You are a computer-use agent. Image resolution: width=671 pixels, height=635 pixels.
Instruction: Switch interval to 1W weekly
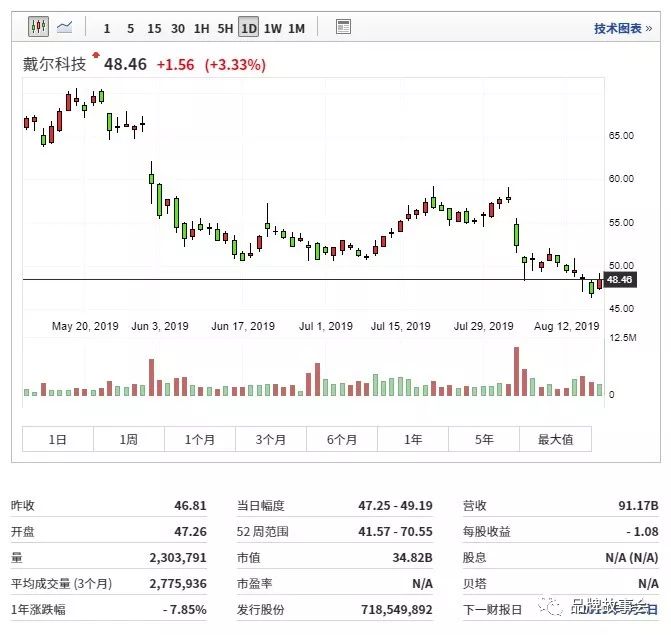(272, 28)
